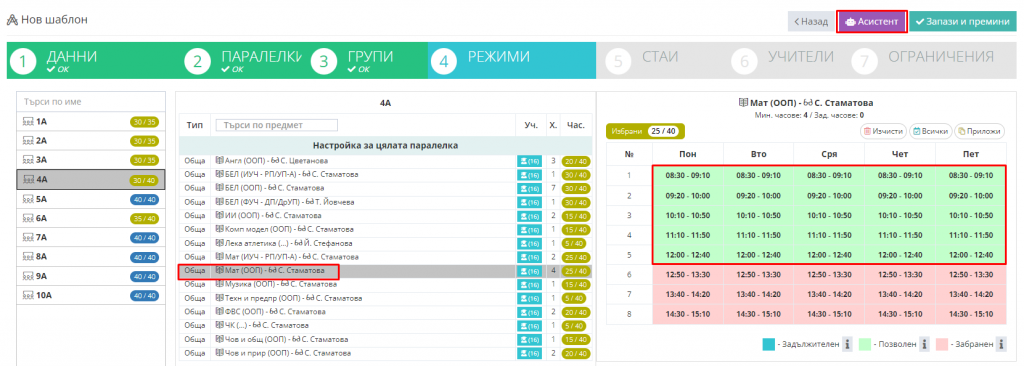This screenshot has height=366, width=1024.
Task: Toggle Wednesday (Сря) slot 13:40 - 14:20
Action: (x=829, y=294)
